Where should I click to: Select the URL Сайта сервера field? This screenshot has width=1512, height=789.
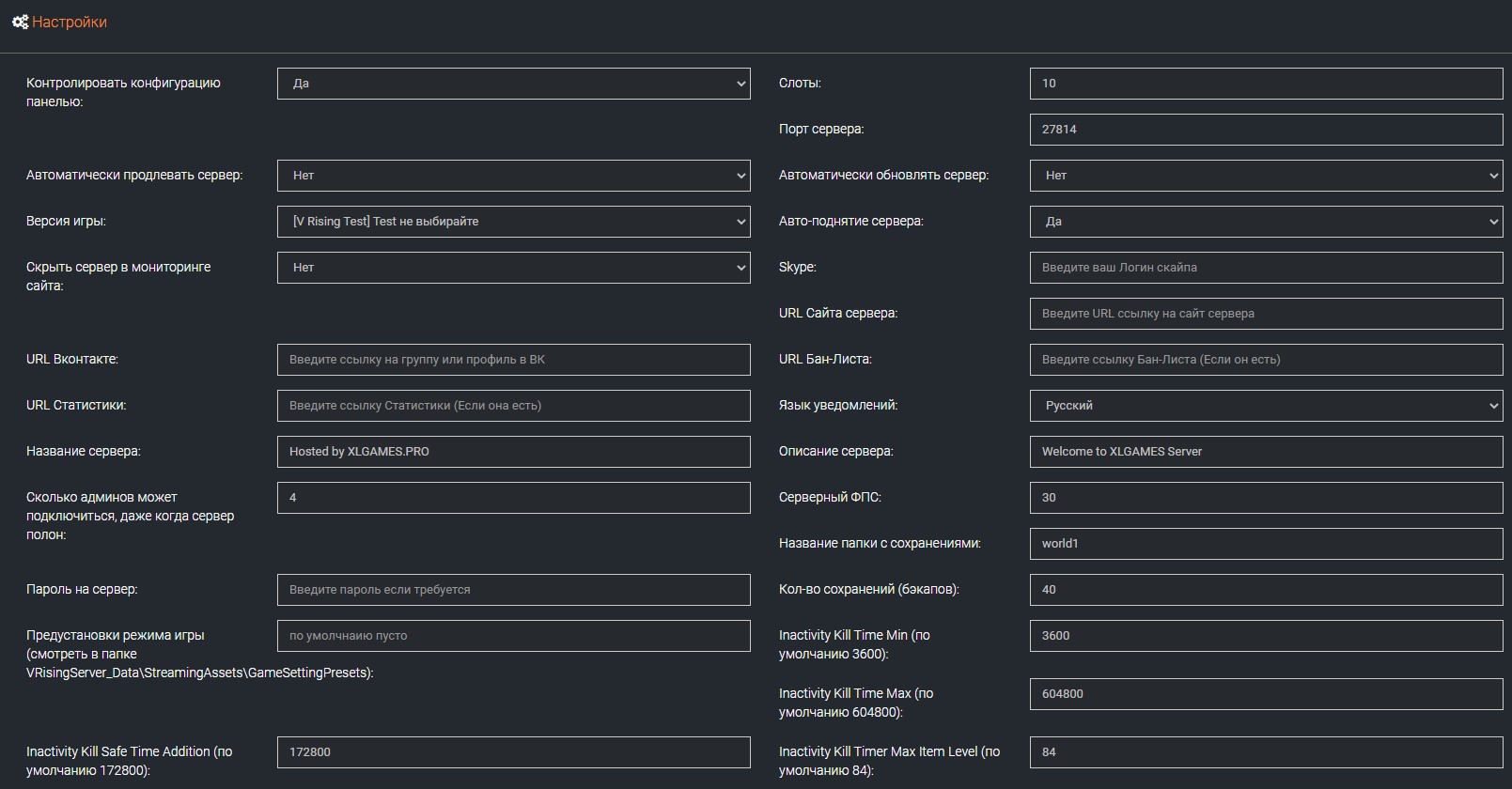click(x=1266, y=314)
